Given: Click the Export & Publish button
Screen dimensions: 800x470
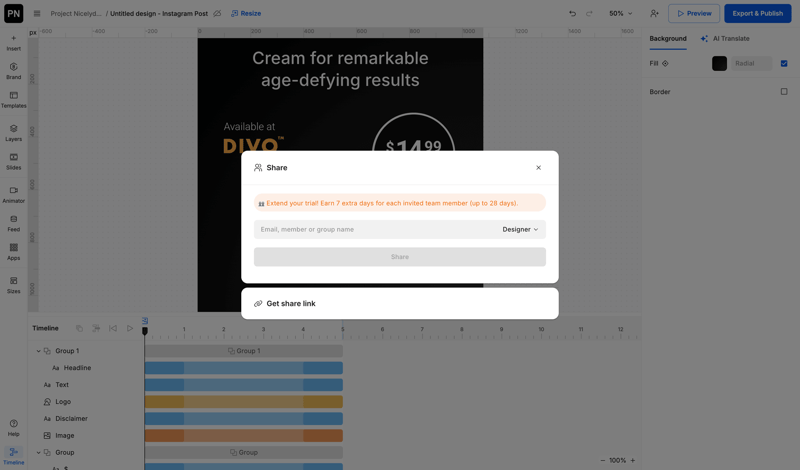Looking at the screenshot, I should [x=758, y=13].
